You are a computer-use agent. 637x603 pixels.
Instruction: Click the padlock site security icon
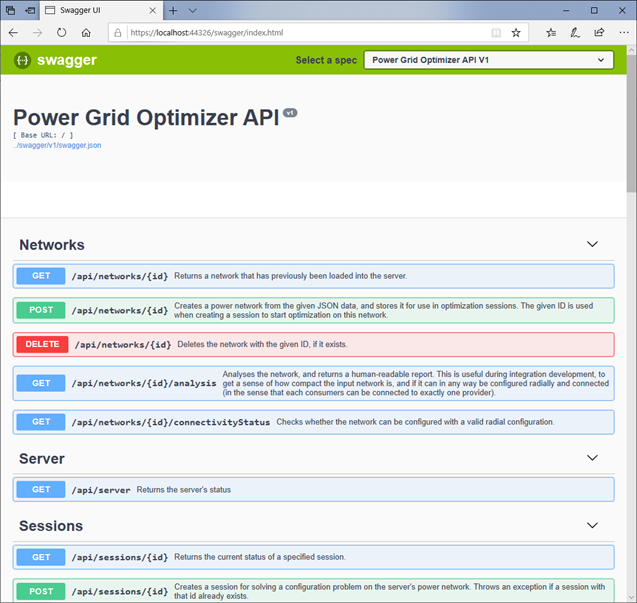coord(118,33)
